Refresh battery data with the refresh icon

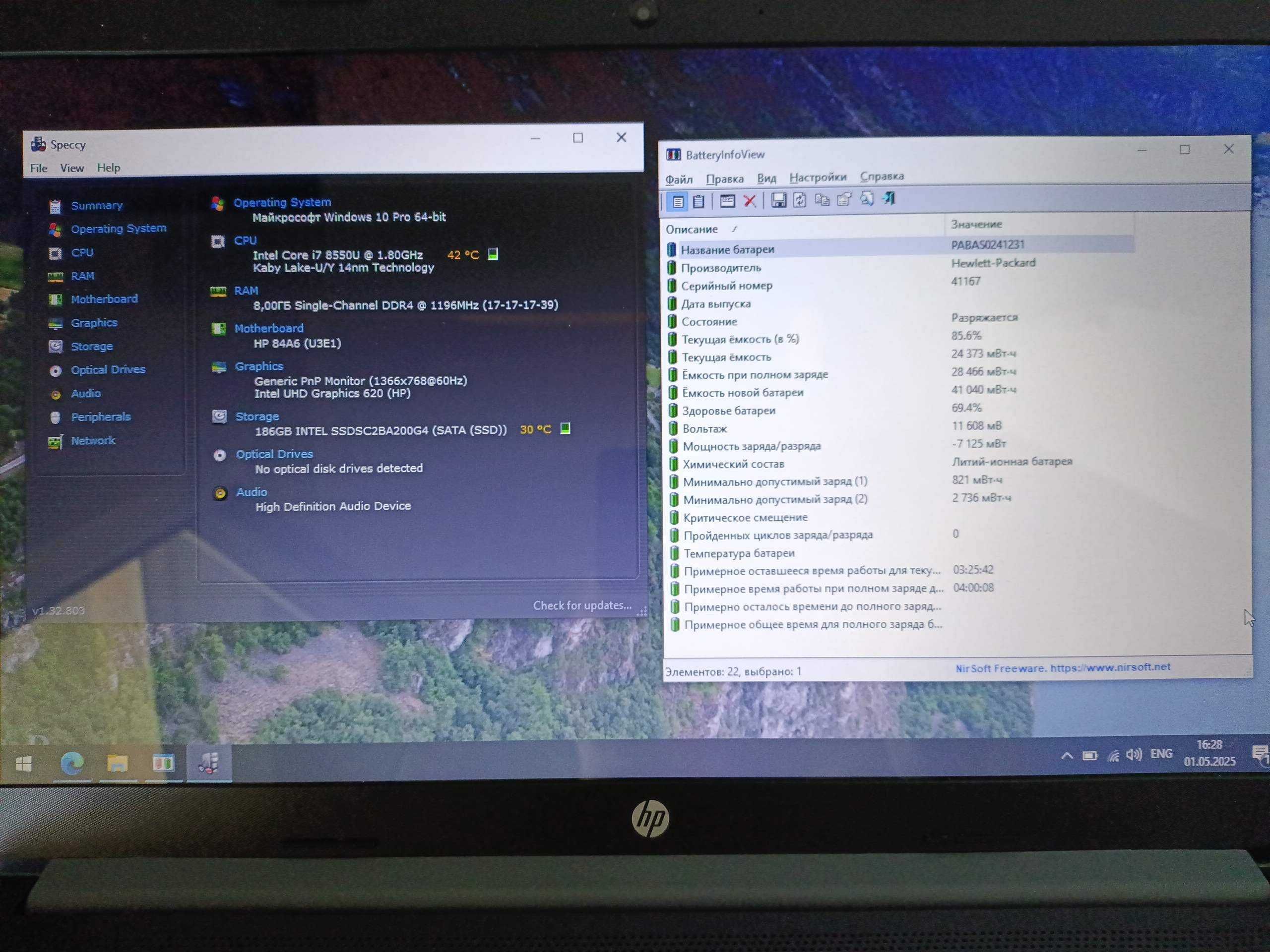tap(800, 200)
